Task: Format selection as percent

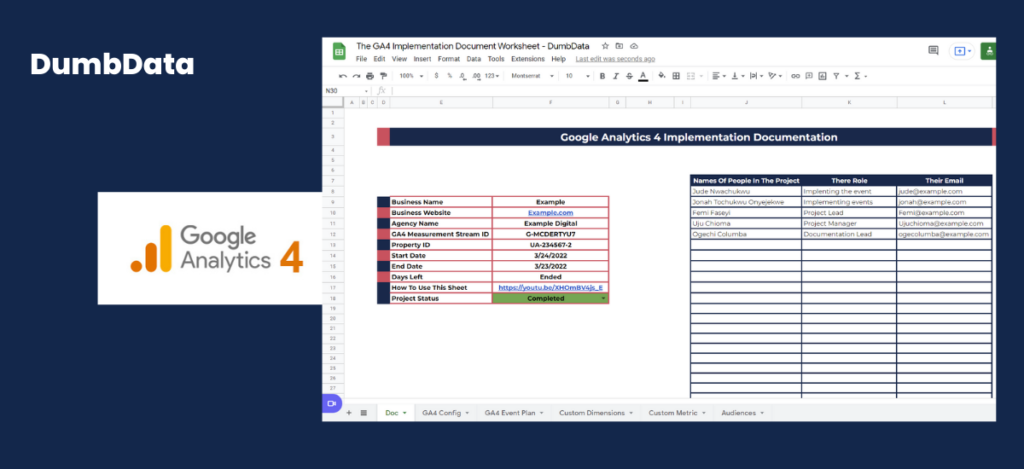Action: 449,76
